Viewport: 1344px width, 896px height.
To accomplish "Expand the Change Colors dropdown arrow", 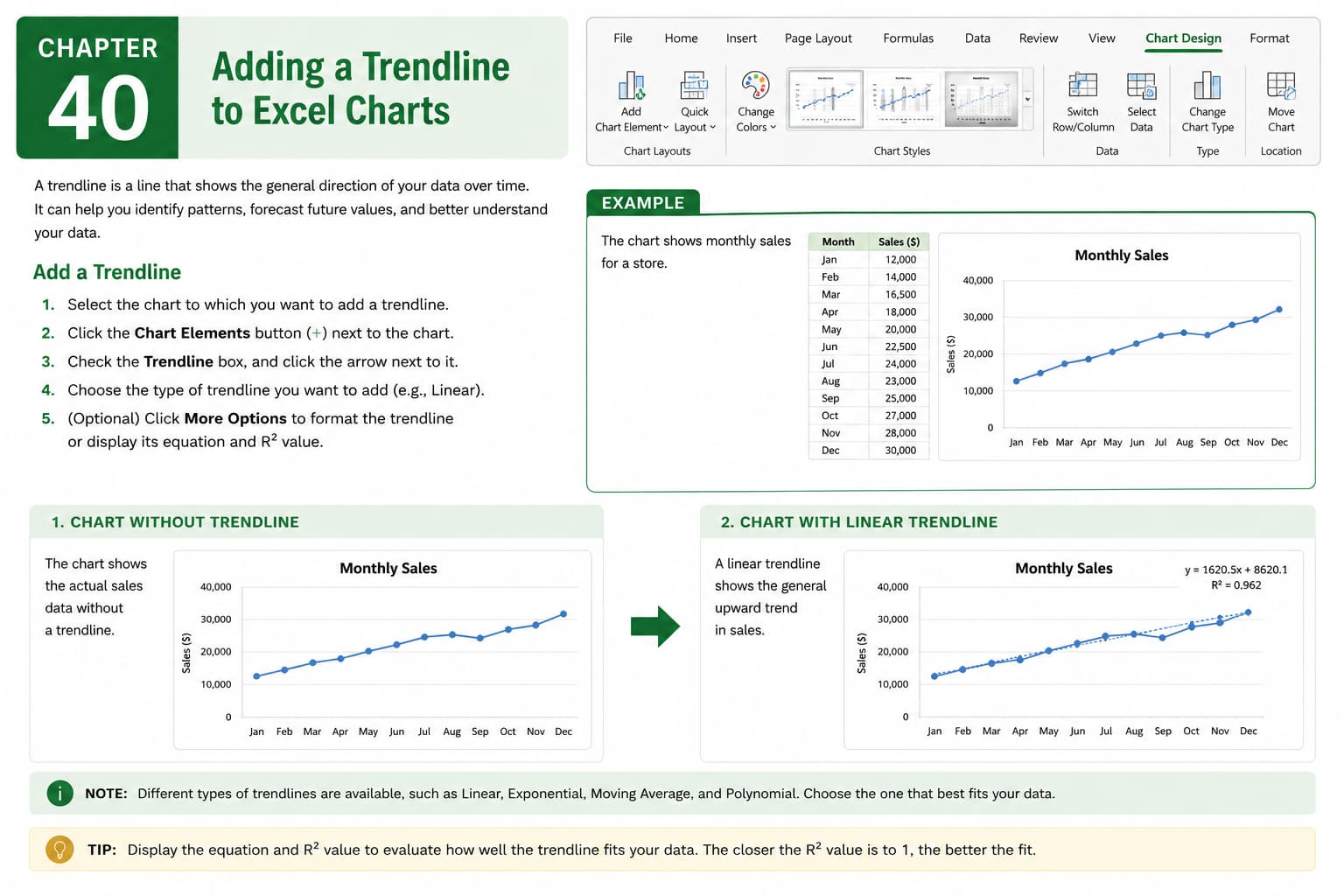I will pos(773,128).
